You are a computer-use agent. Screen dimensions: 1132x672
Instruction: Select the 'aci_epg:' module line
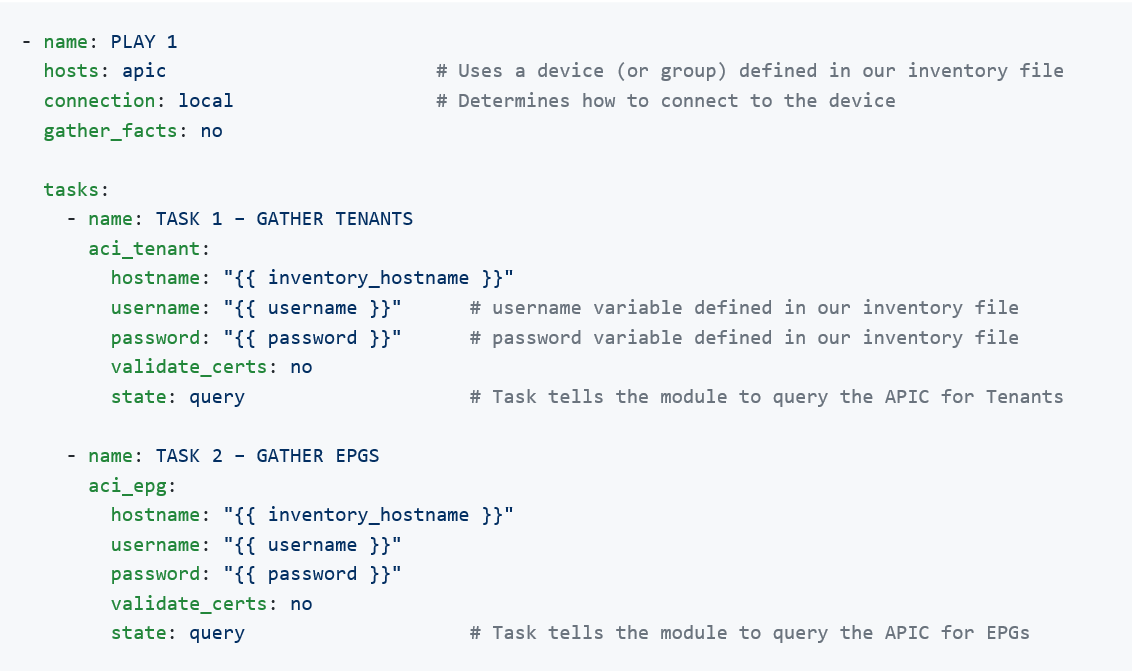132,486
